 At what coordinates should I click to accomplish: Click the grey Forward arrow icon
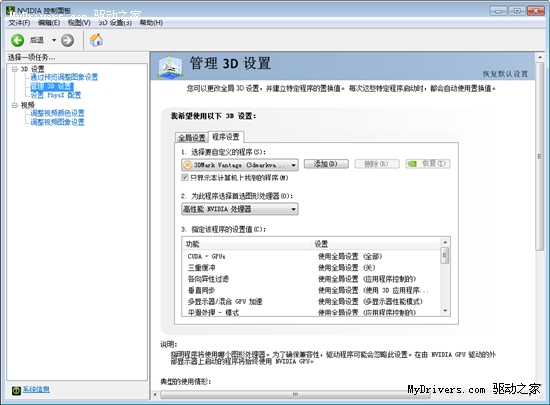point(67,40)
